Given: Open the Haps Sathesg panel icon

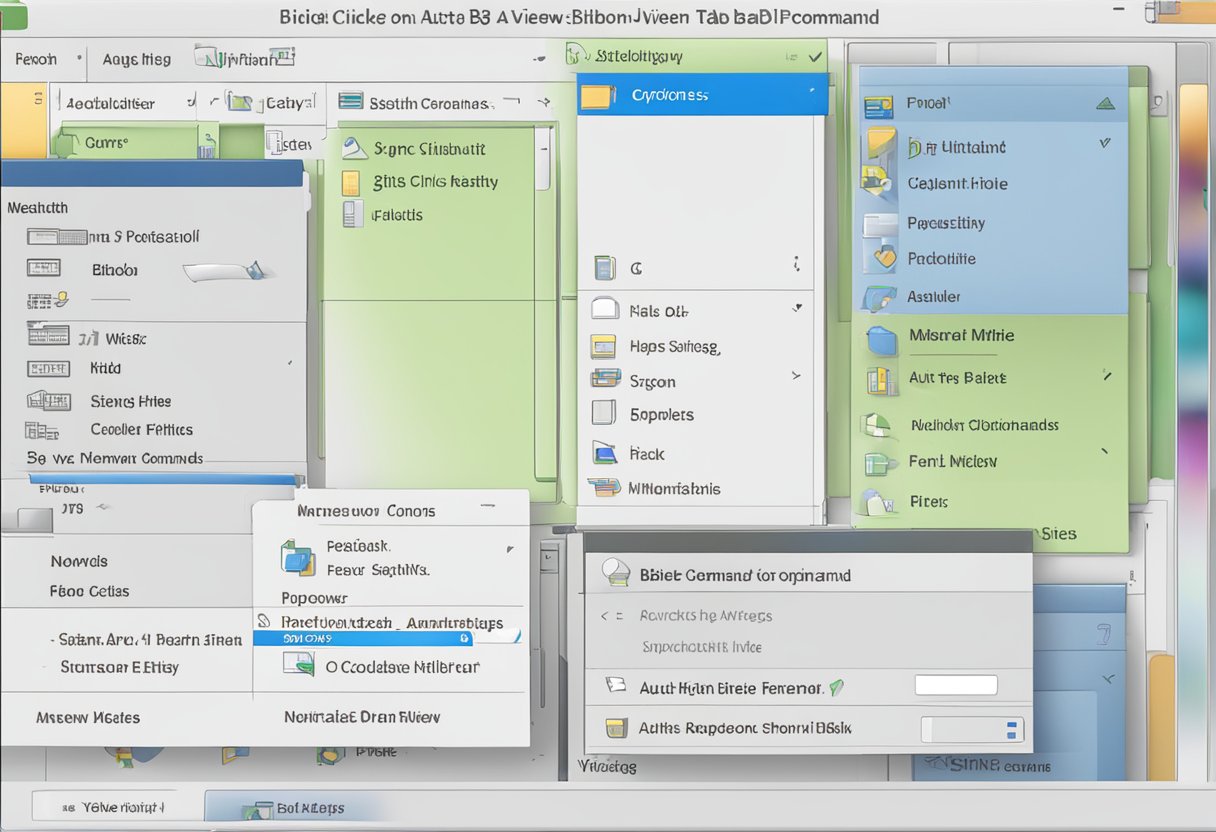Looking at the screenshot, I should pos(605,346).
